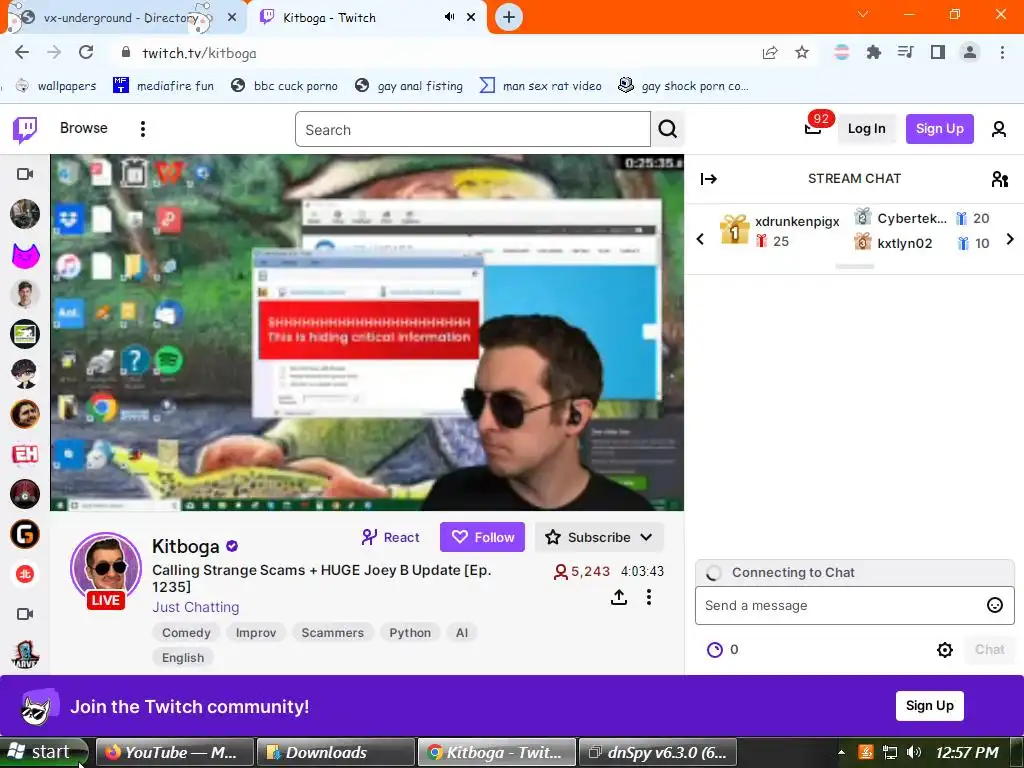The height and width of the screenshot is (768, 1024).
Task: Show the previous gift leaderboard entries
Action: pyautogui.click(x=700, y=239)
